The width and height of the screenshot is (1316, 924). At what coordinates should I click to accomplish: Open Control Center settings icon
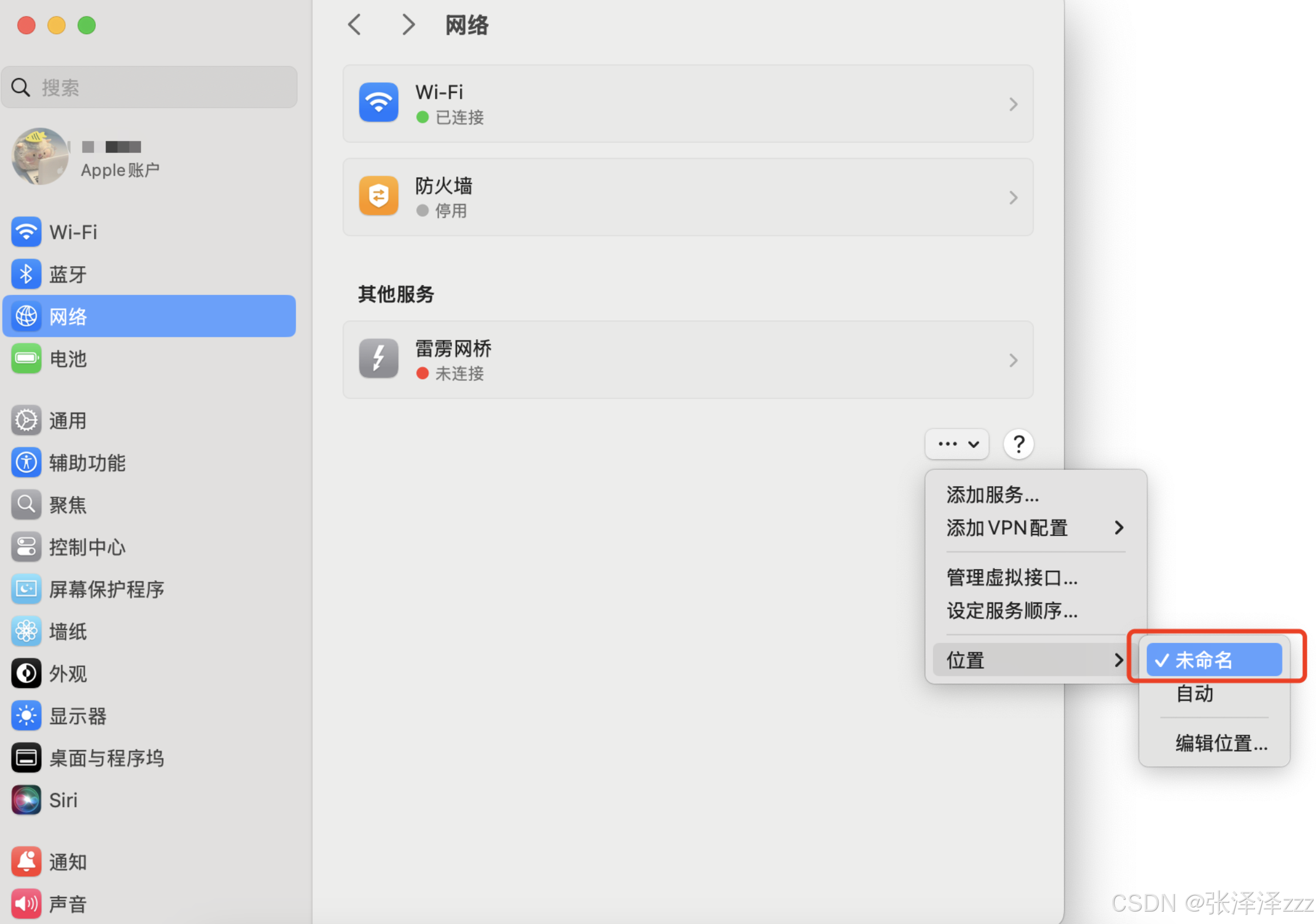pos(26,547)
